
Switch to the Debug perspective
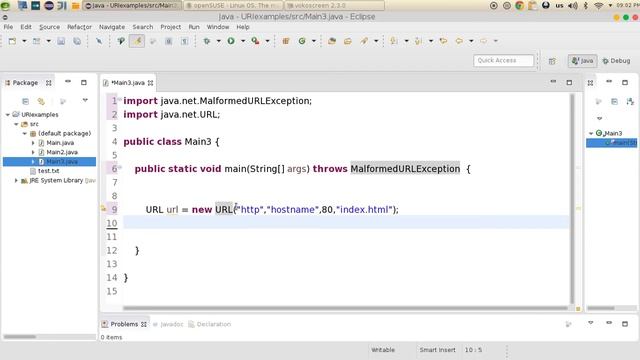tap(616, 61)
